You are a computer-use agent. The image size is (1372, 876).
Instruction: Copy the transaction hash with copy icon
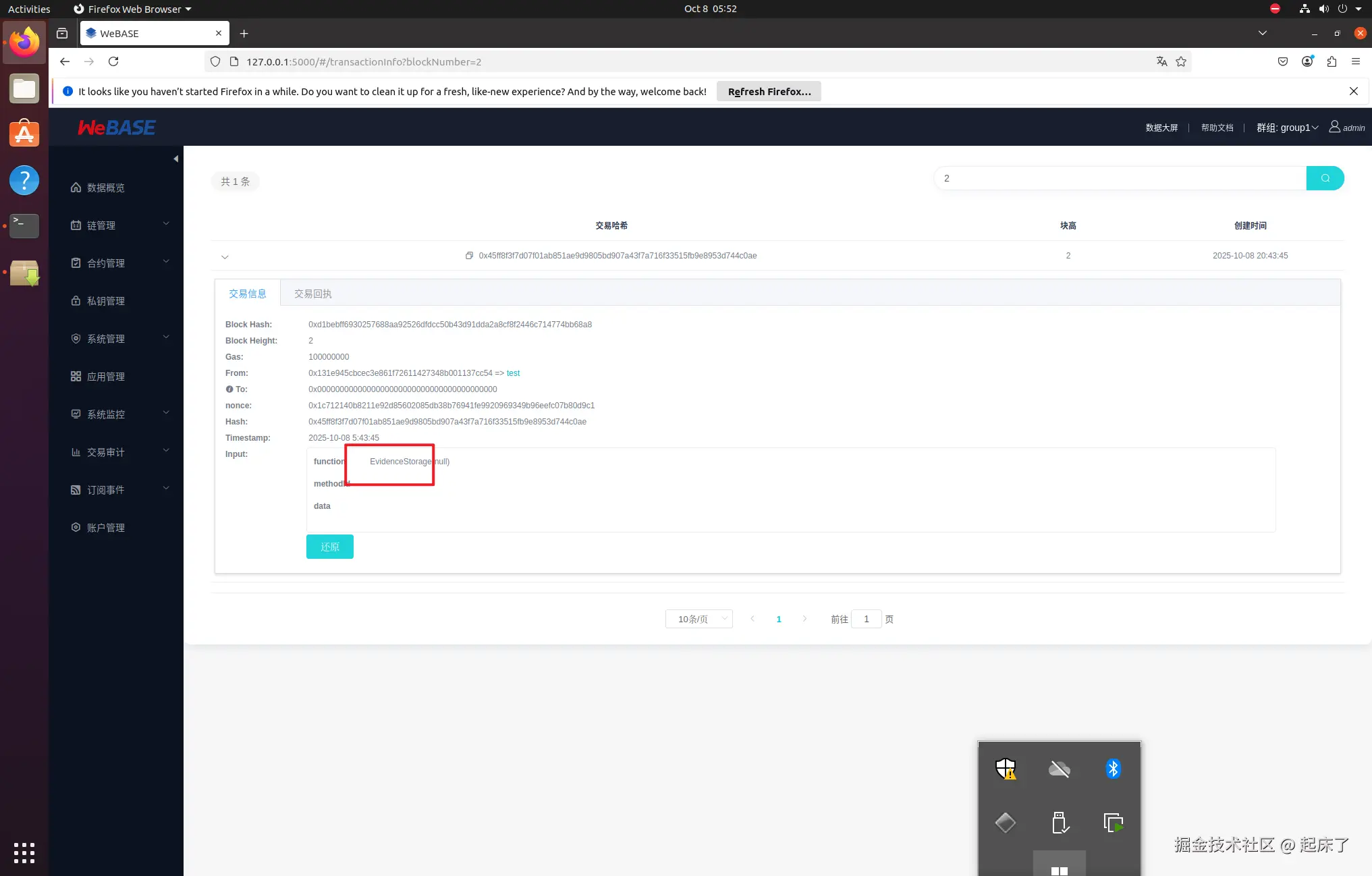point(469,256)
